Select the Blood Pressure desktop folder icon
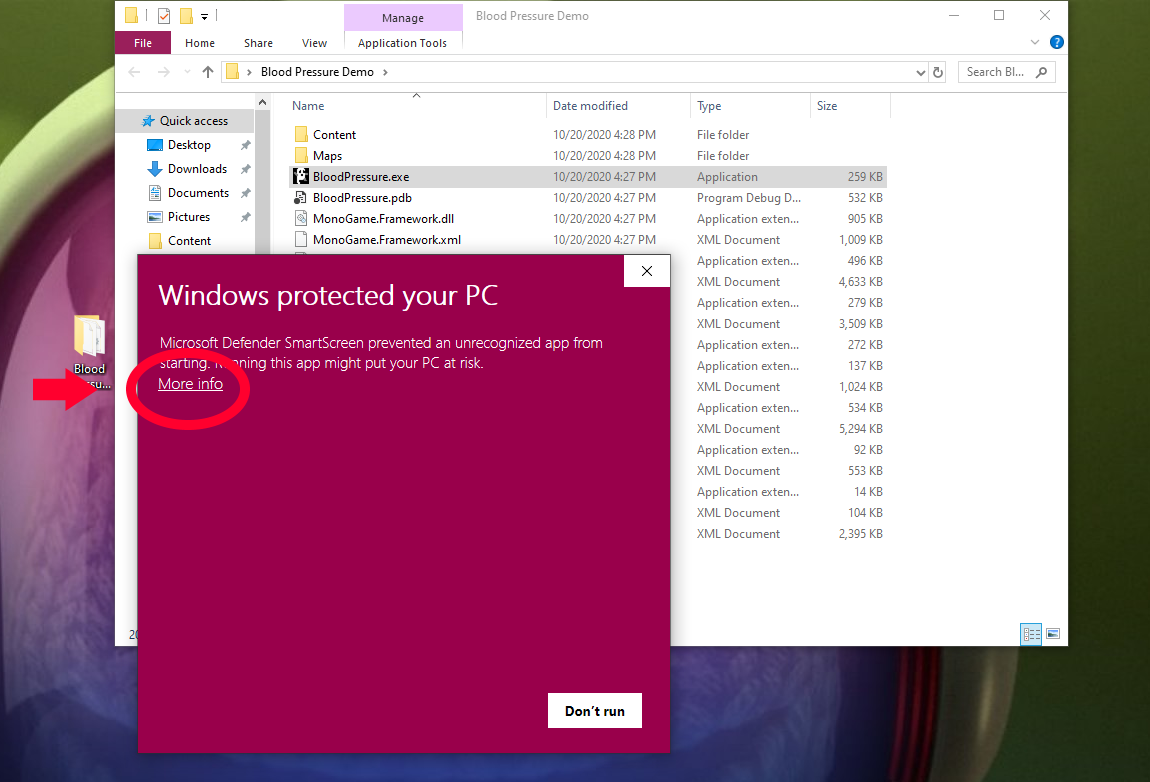This screenshot has height=782, width=1150. pyautogui.click(x=89, y=352)
